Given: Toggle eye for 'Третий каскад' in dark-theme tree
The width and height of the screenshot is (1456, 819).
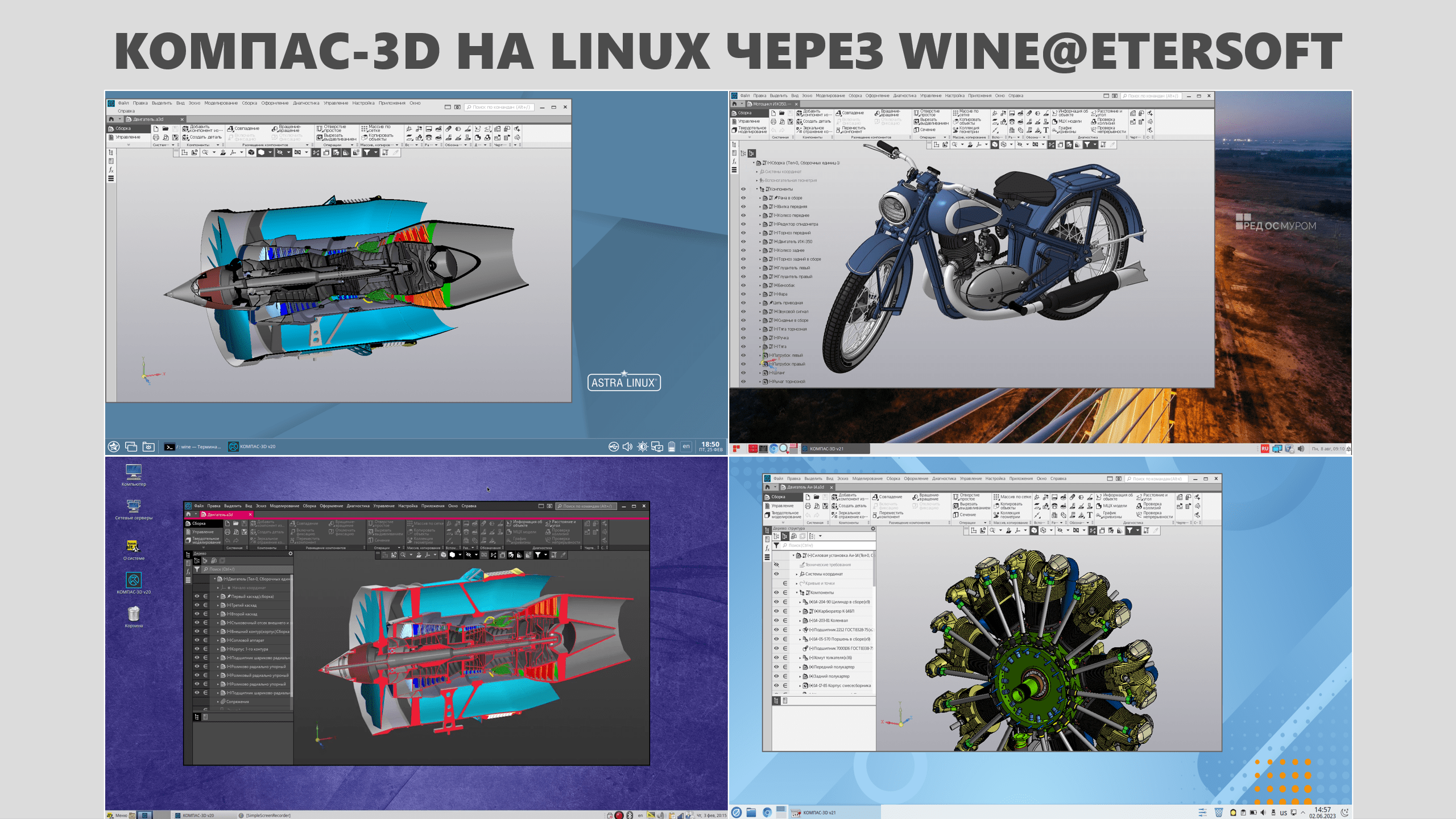Looking at the screenshot, I should 197,605.
